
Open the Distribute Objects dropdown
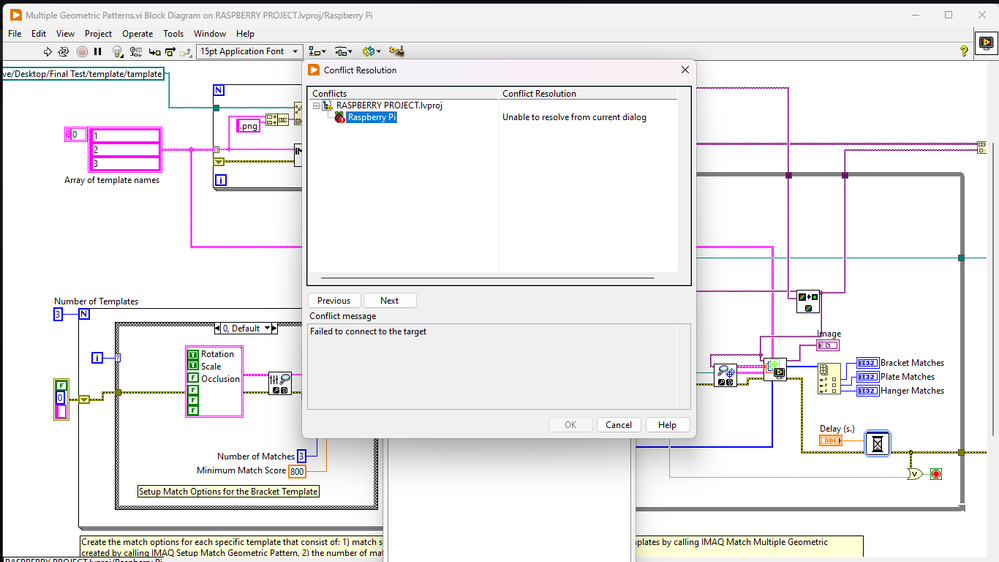343,52
